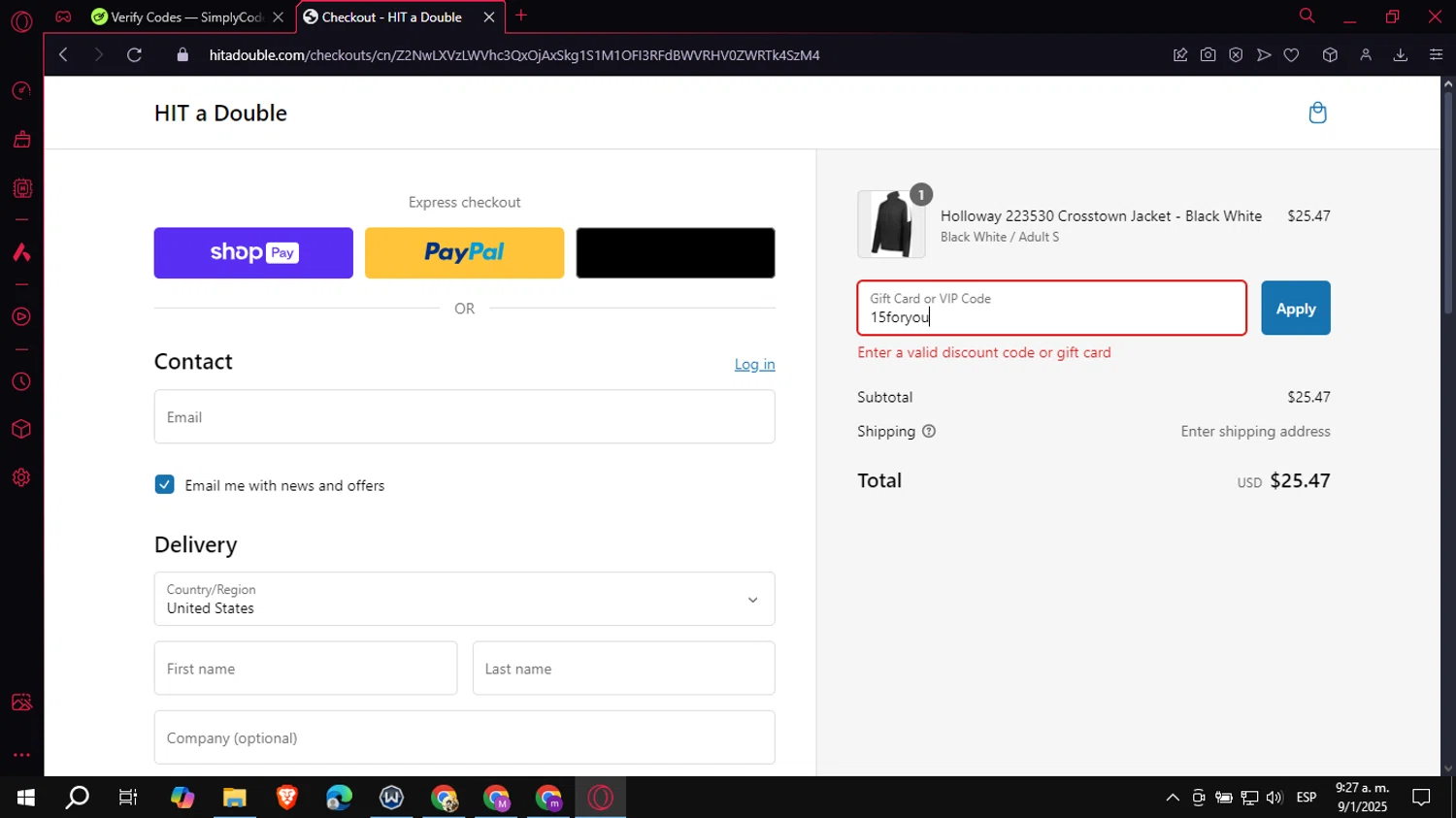This screenshot has width=1456, height=818.
Task: Click the First name field
Action: pyautogui.click(x=306, y=669)
